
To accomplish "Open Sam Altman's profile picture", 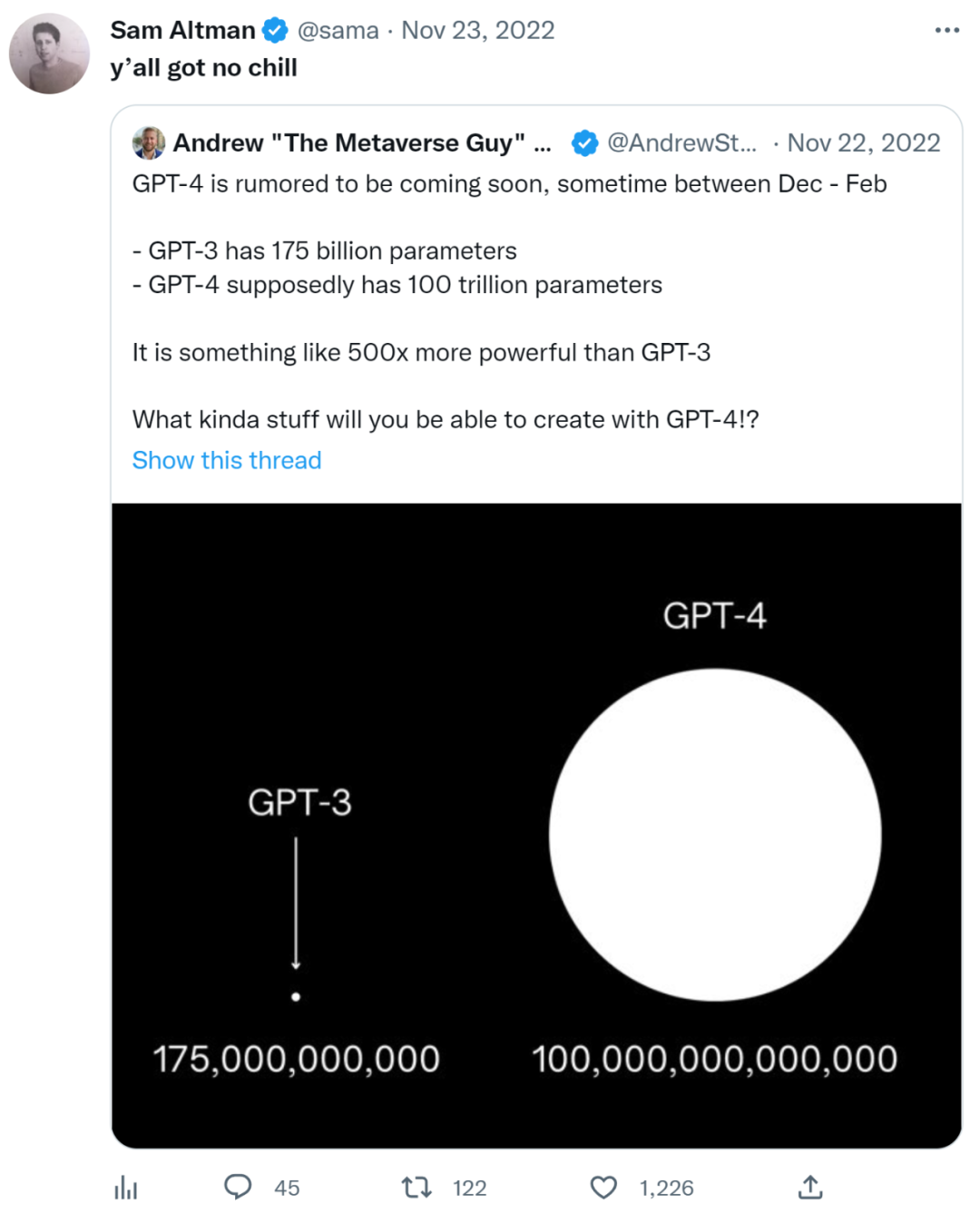I will (x=49, y=54).
